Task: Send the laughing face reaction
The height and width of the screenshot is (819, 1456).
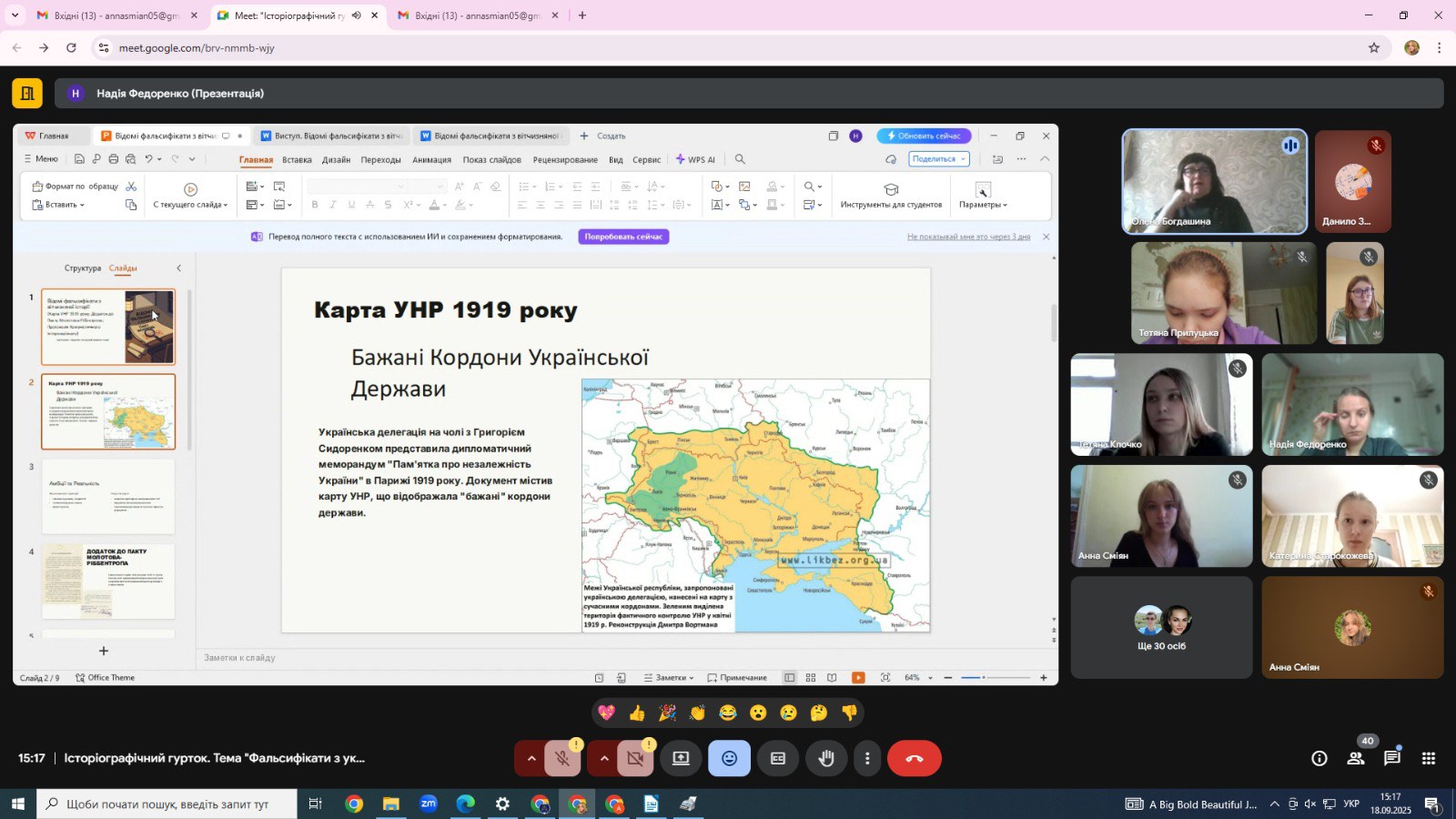Action: click(x=728, y=713)
